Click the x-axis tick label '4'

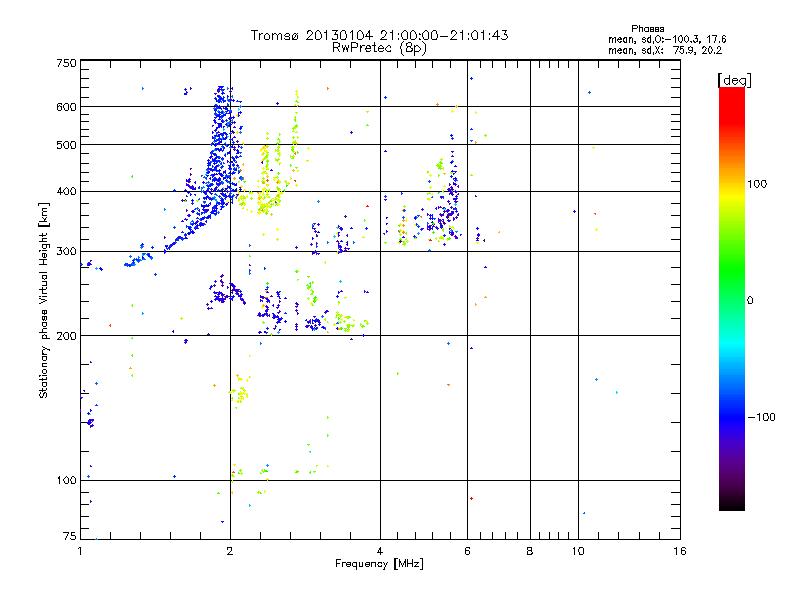coord(380,551)
